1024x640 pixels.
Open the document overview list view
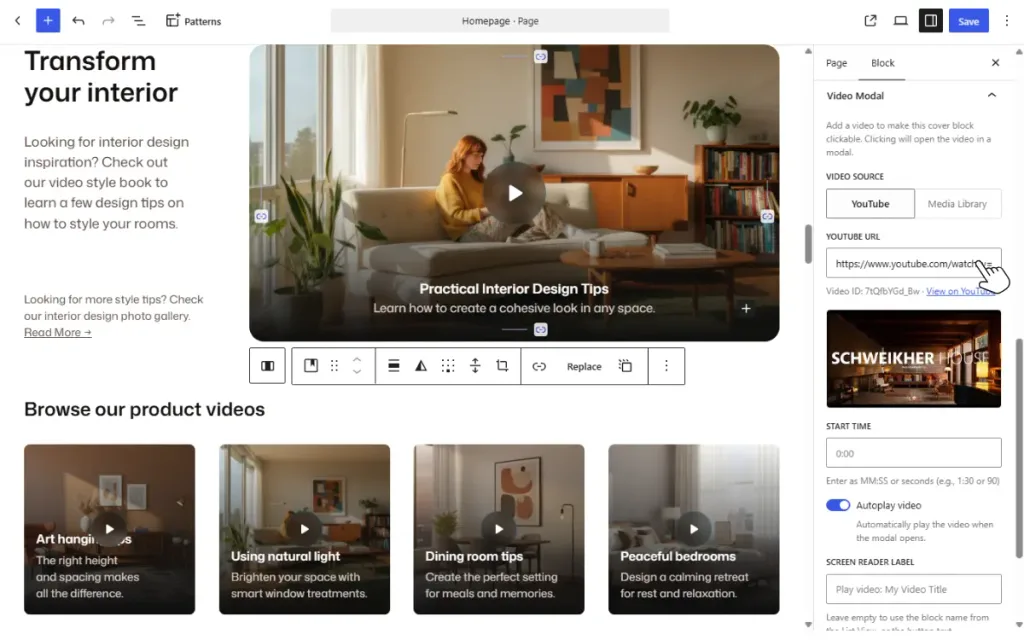pyautogui.click(x=138, y=21)
